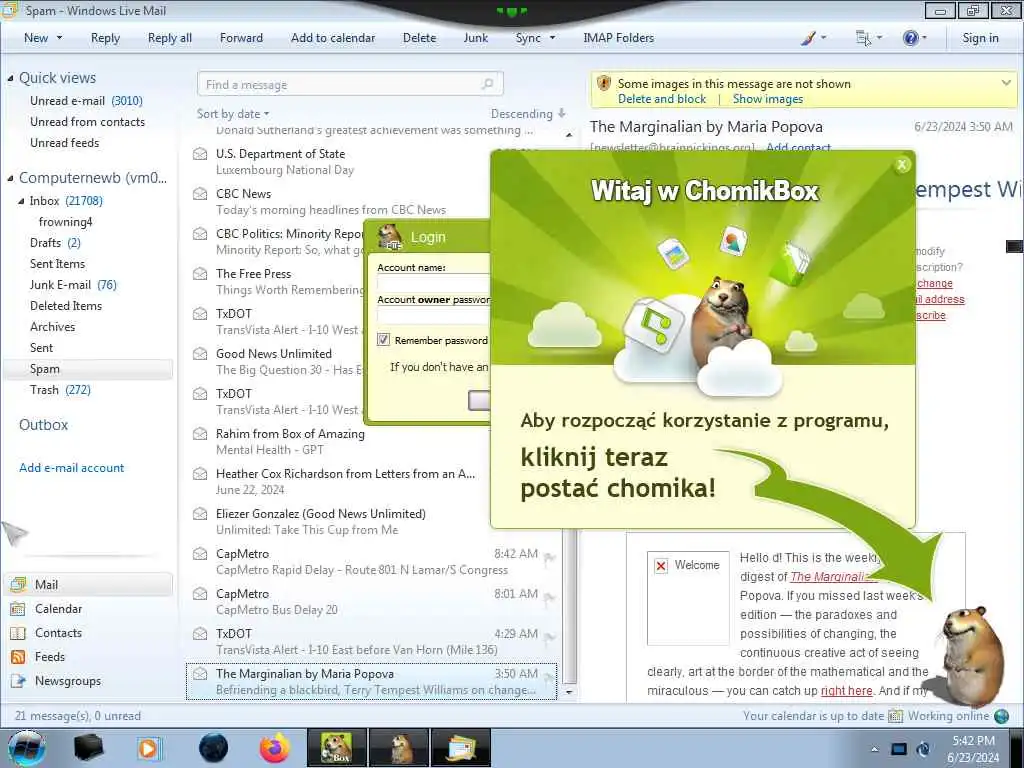Click the Sign in button
The height and width of the screenshot is (768, 1024).
pos(980,38)
